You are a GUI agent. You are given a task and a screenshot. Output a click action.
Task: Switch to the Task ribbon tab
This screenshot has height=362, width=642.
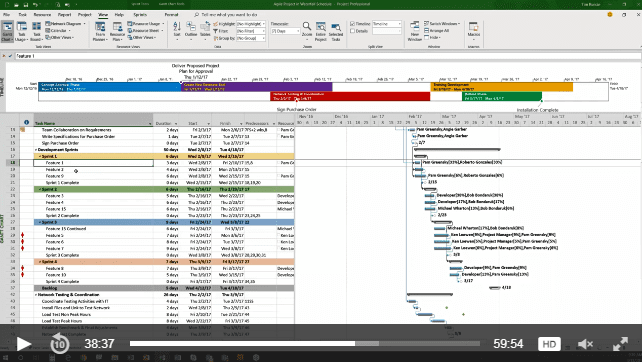pos(23,15)
